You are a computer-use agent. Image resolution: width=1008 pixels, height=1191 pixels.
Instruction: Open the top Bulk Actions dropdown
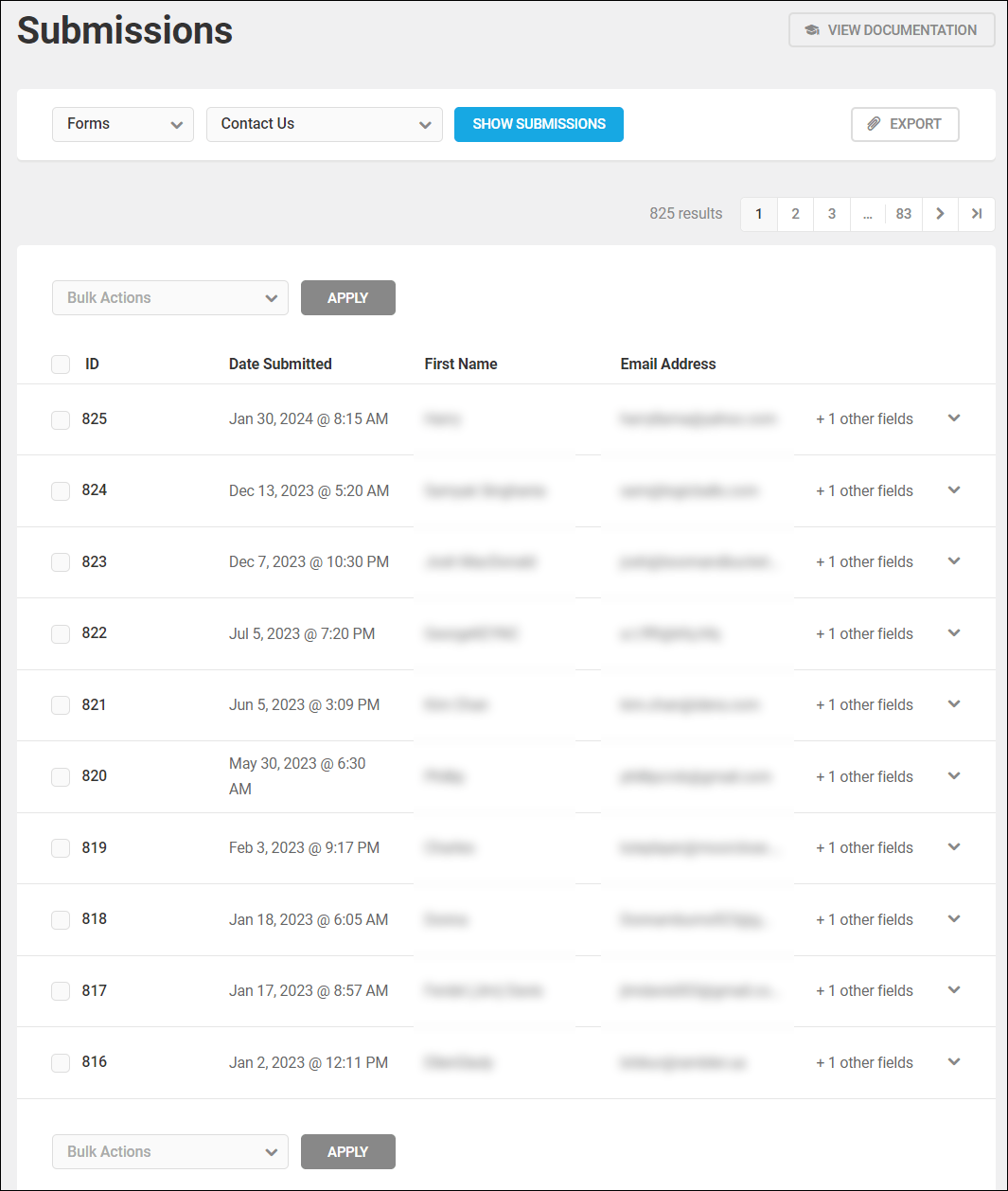[170, 298]
